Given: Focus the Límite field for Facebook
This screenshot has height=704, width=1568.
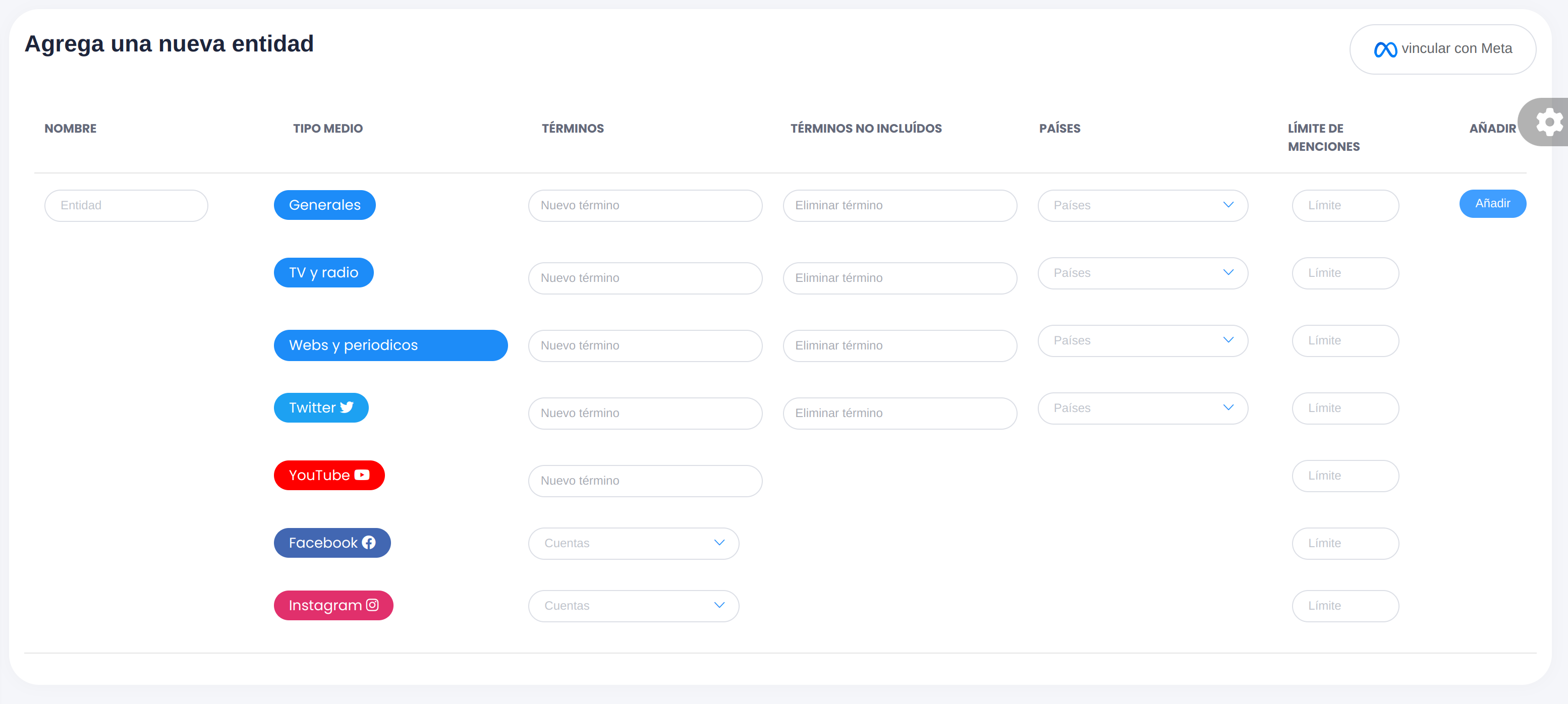Looking at the screenshot, I should tap(1345, 543).
